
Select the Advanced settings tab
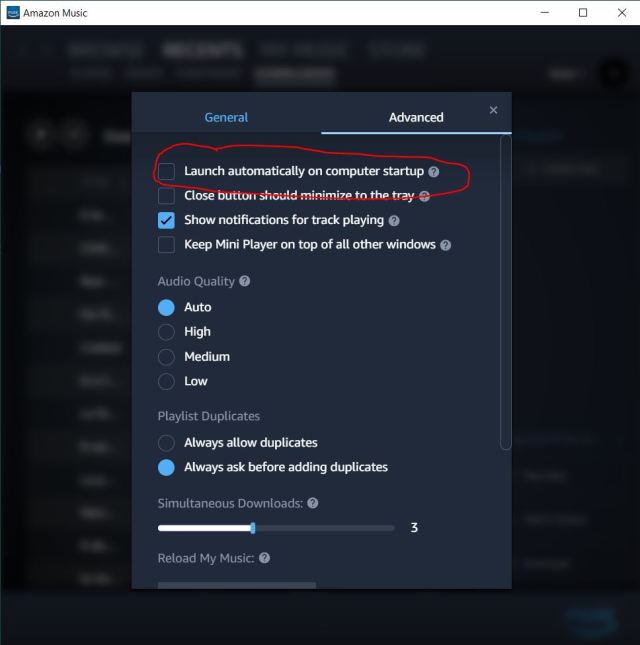pos(416,118)
